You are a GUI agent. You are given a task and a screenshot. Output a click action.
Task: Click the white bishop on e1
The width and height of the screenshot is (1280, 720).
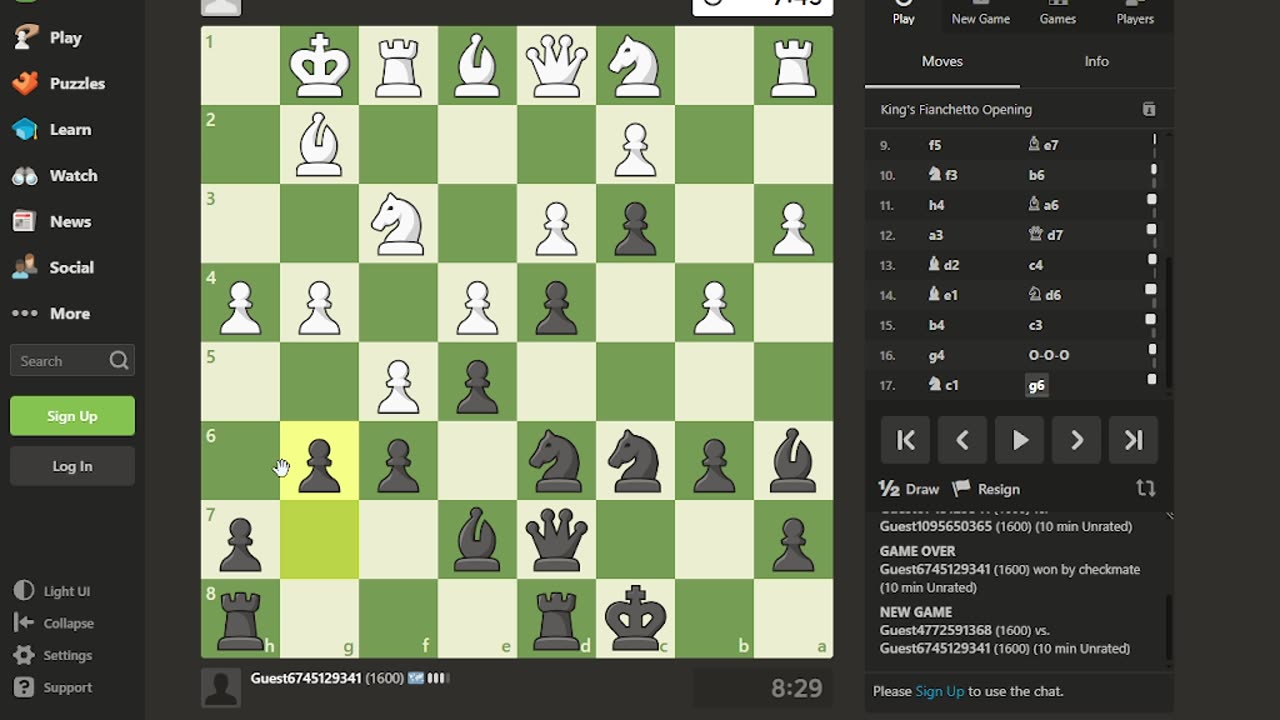click(x=477, y=66)
